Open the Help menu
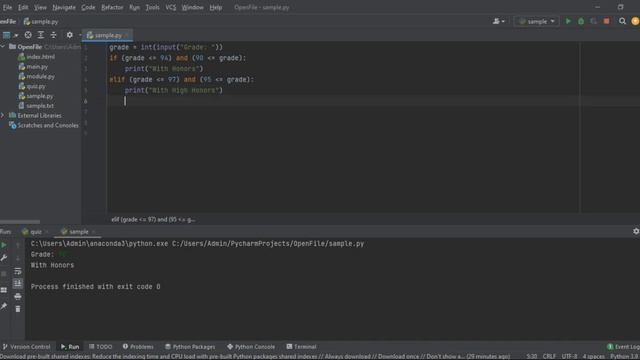The image size is (640, 360). (x=216, y=7)
